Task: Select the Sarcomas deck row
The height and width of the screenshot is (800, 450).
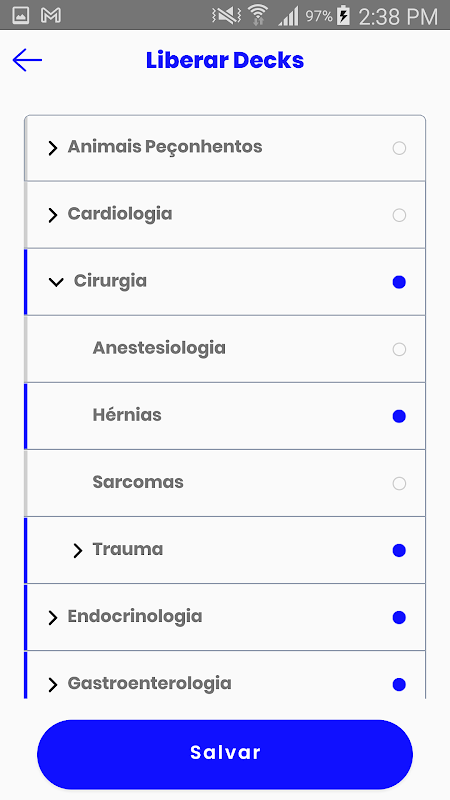Action: 225,483
